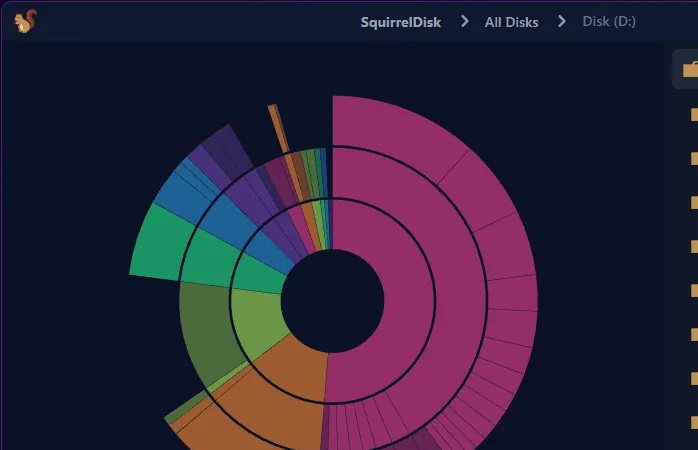Click the dark center hole of the sunburst chart
Viewport: 698px width, 450px height.
(x=332, y=301)
